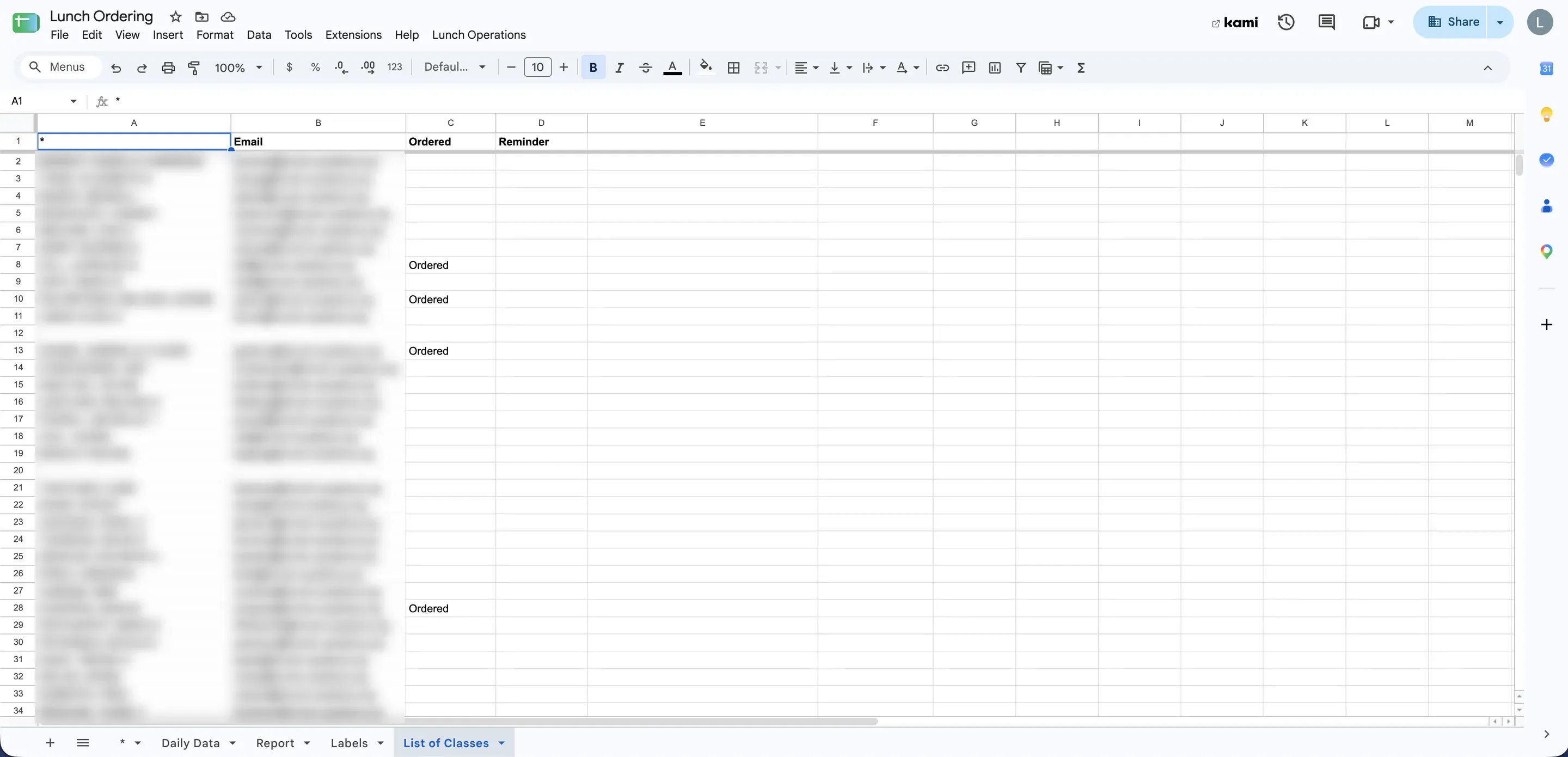Add a new sheet plus button
The image size is (1568, 757).
(51, 743)
